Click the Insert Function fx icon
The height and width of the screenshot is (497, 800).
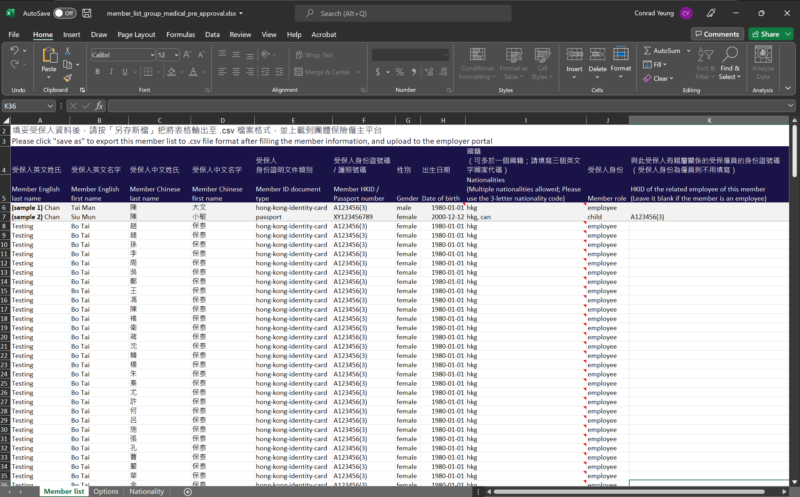click(x=98, y=105)
